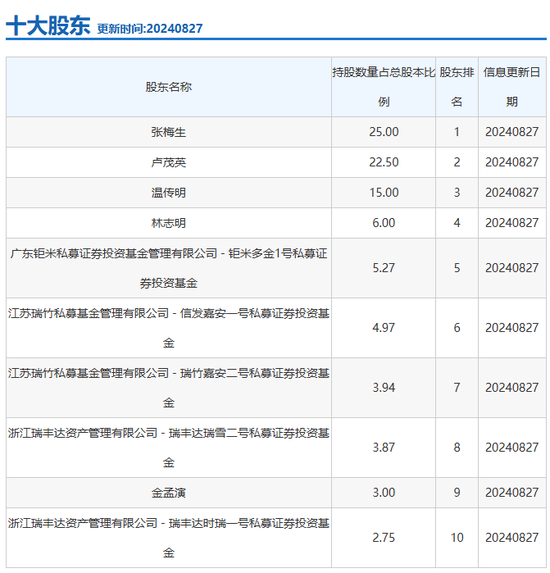Click the 2.75 shareholding percentage
Viewport: 550px width, 573px height.
[x=383, y=538]
